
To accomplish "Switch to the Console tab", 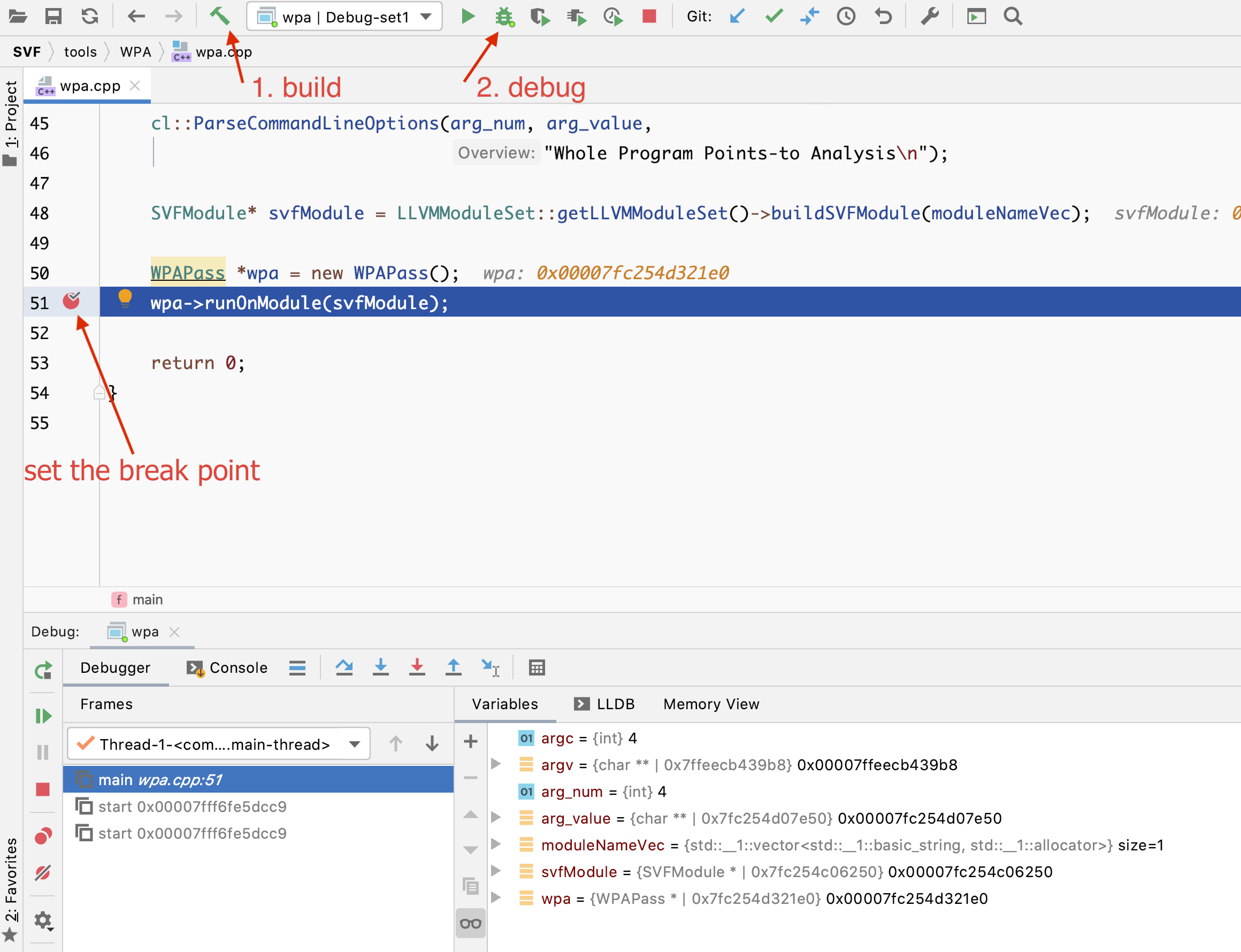I will [227, 667].
